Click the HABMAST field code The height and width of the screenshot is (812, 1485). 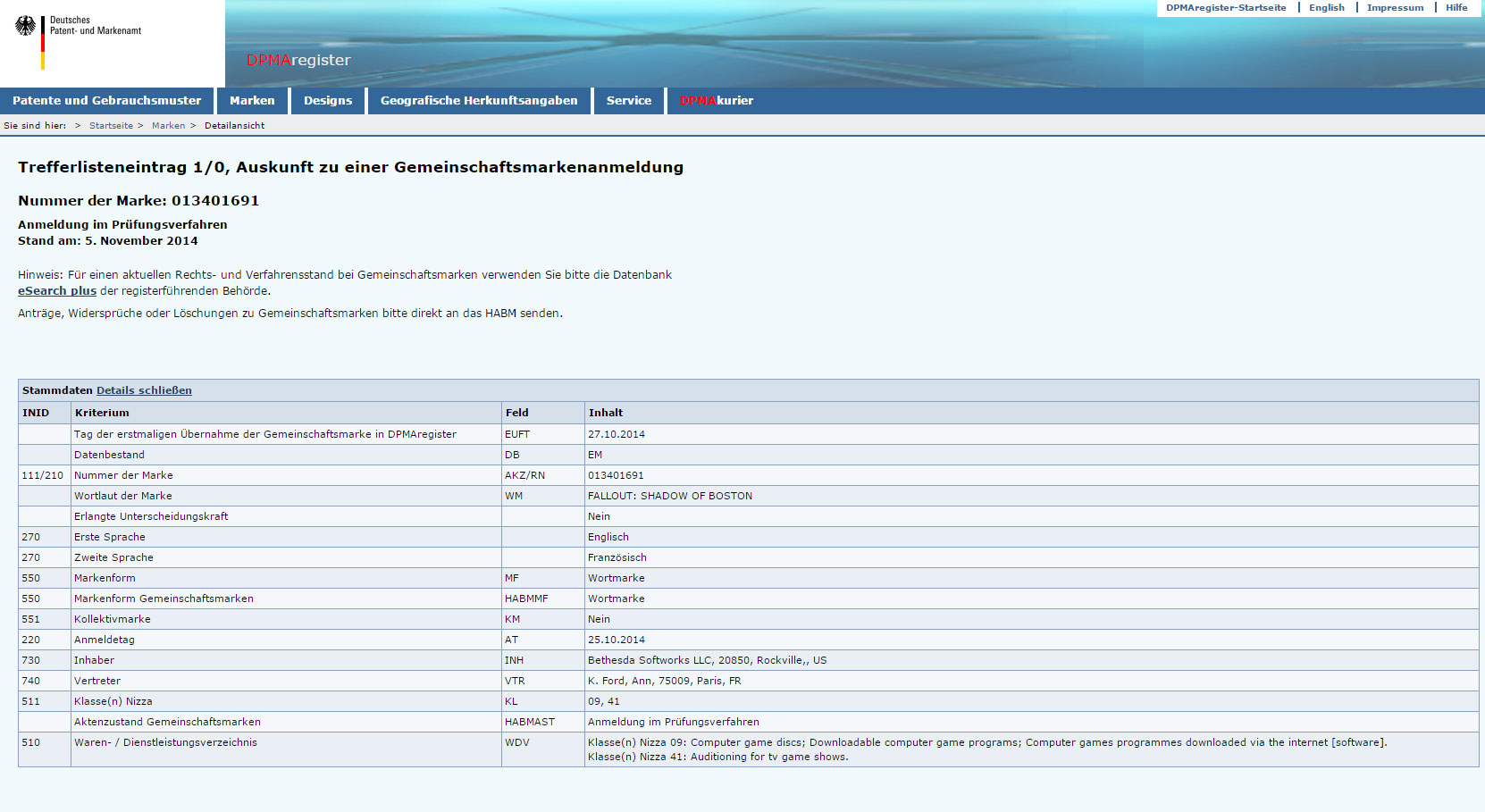529,722
